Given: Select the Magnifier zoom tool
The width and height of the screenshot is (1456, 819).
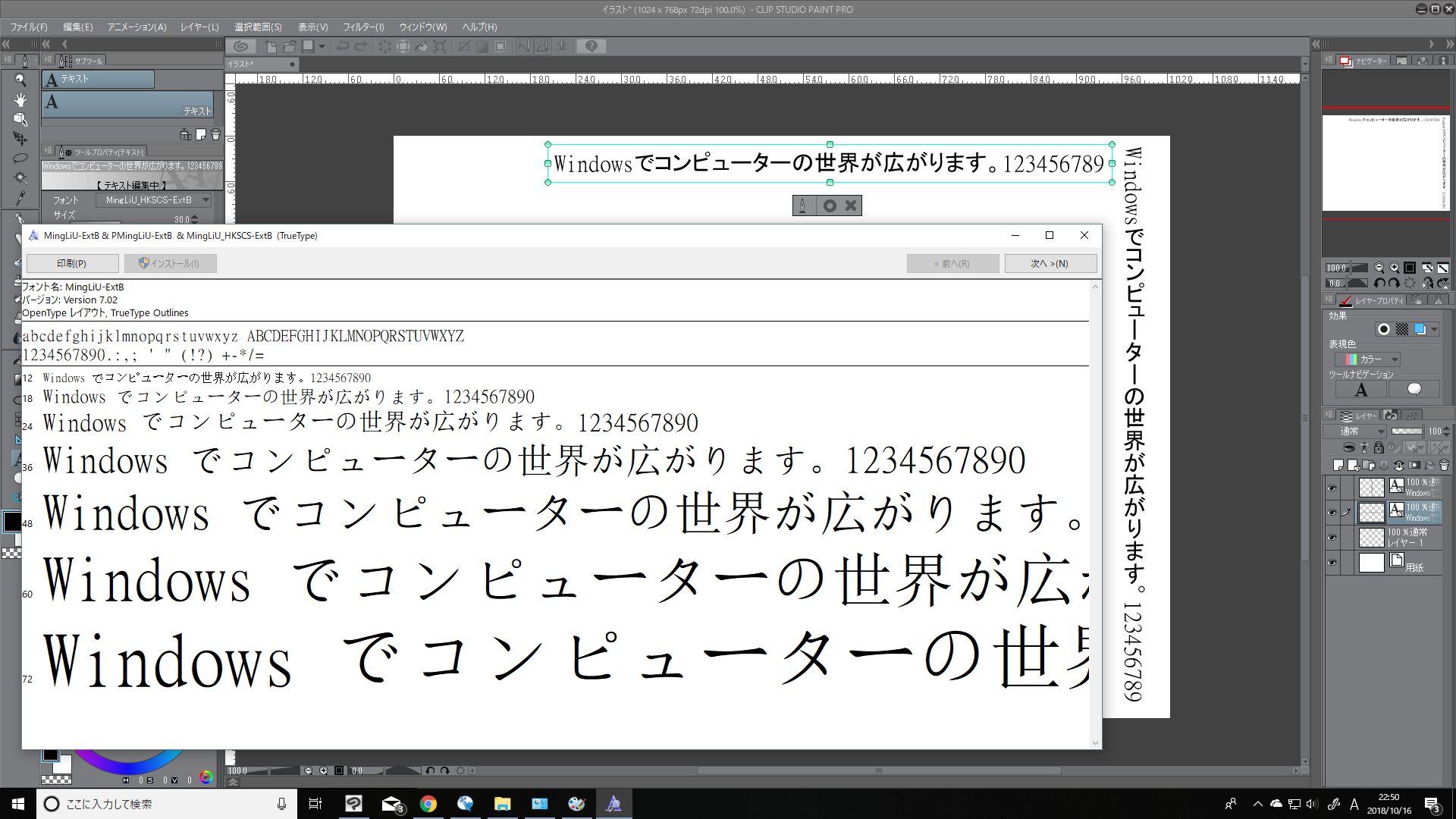Looking at the screenshot, I should pyautogui.click(x=20, y=80).
